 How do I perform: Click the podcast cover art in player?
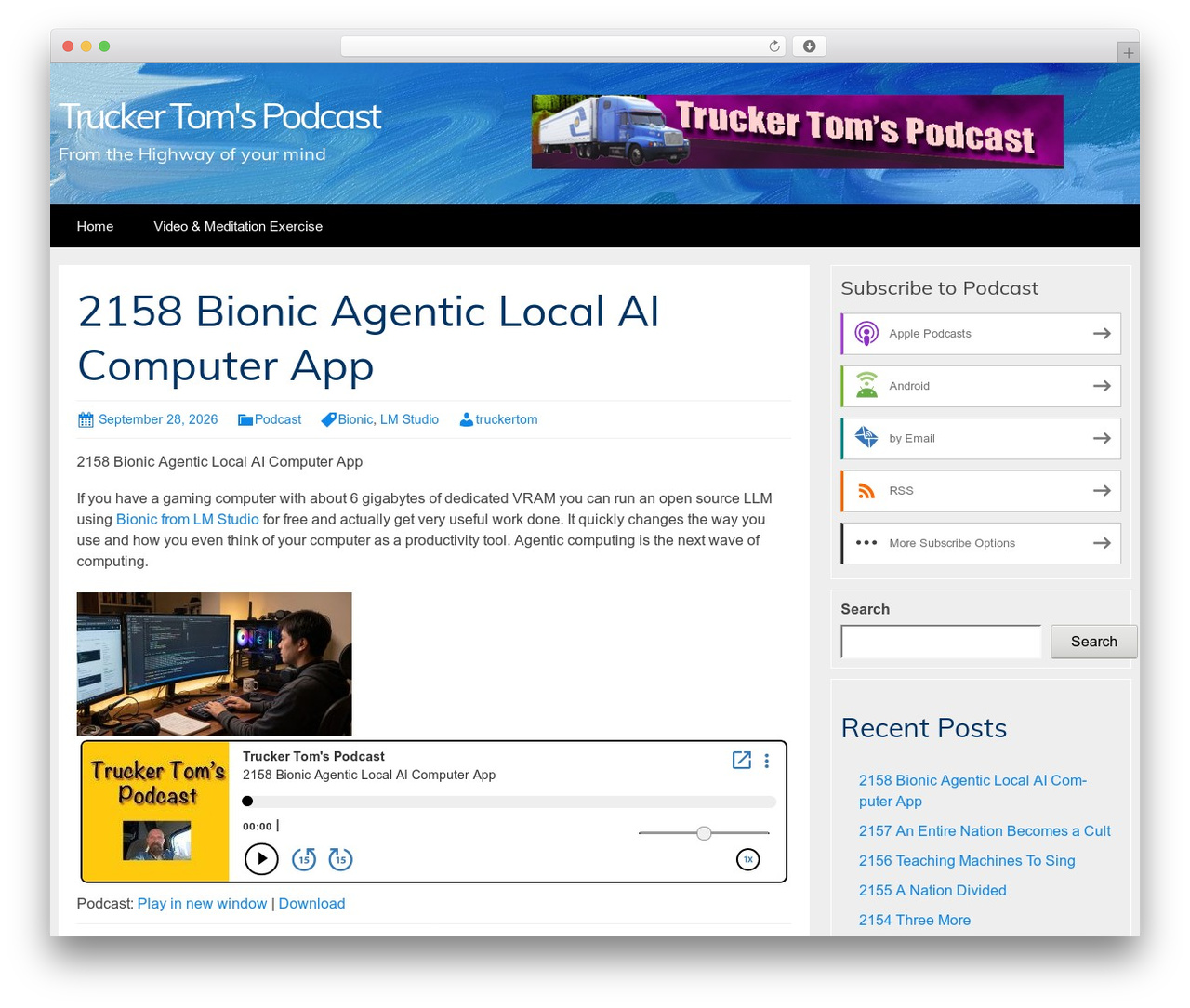156,811
